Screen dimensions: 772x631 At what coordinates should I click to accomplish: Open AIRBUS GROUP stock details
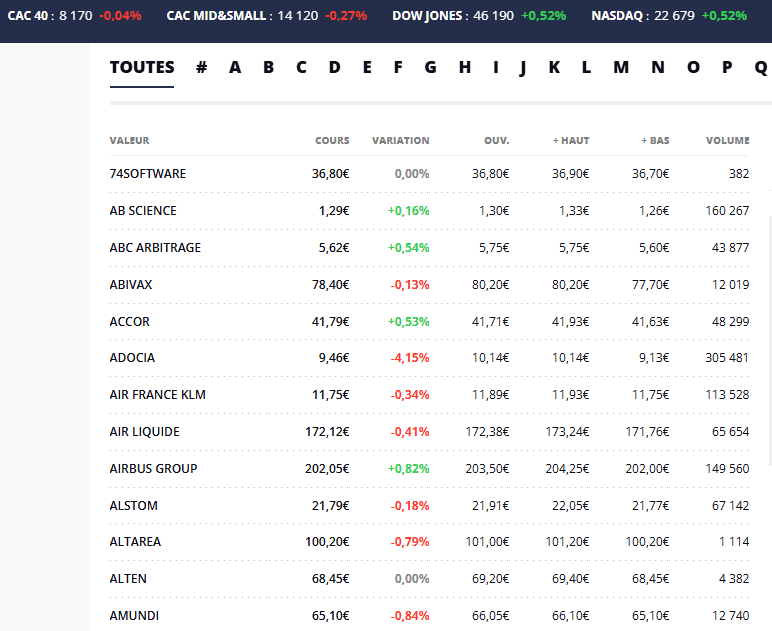pyautogui.click(x=153, y=469)
